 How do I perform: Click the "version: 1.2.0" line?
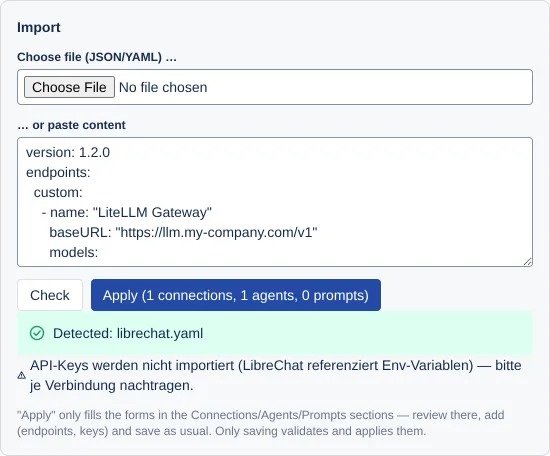pos(68,153)
